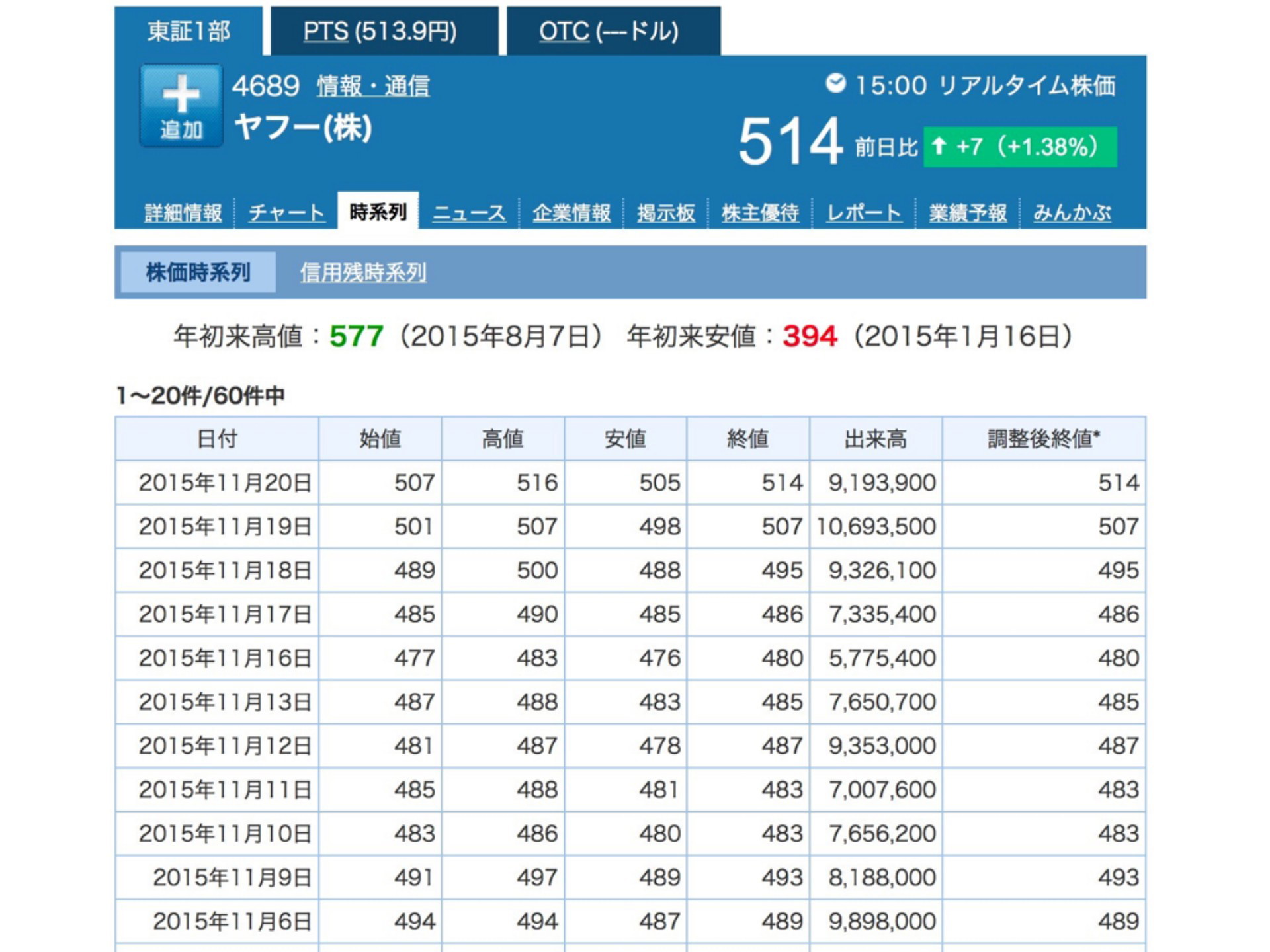The image size is (1270, 952).
Task: Click the year-high value 577
Action: pos(357,336)
